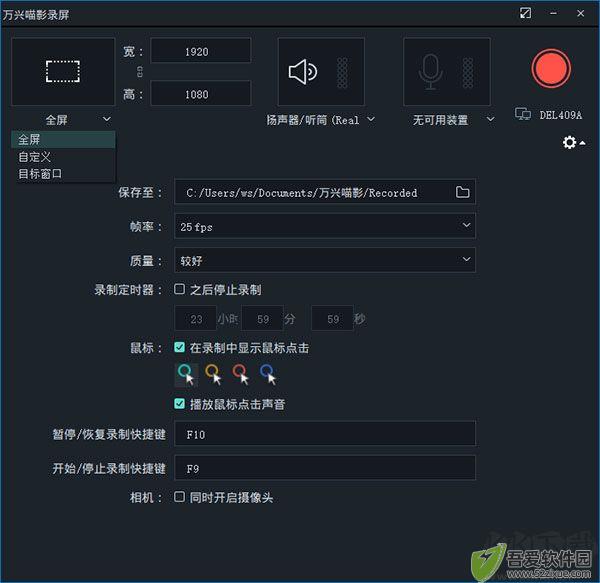Click the microphone icon
The image size is (600, 583).
(431, 72)
